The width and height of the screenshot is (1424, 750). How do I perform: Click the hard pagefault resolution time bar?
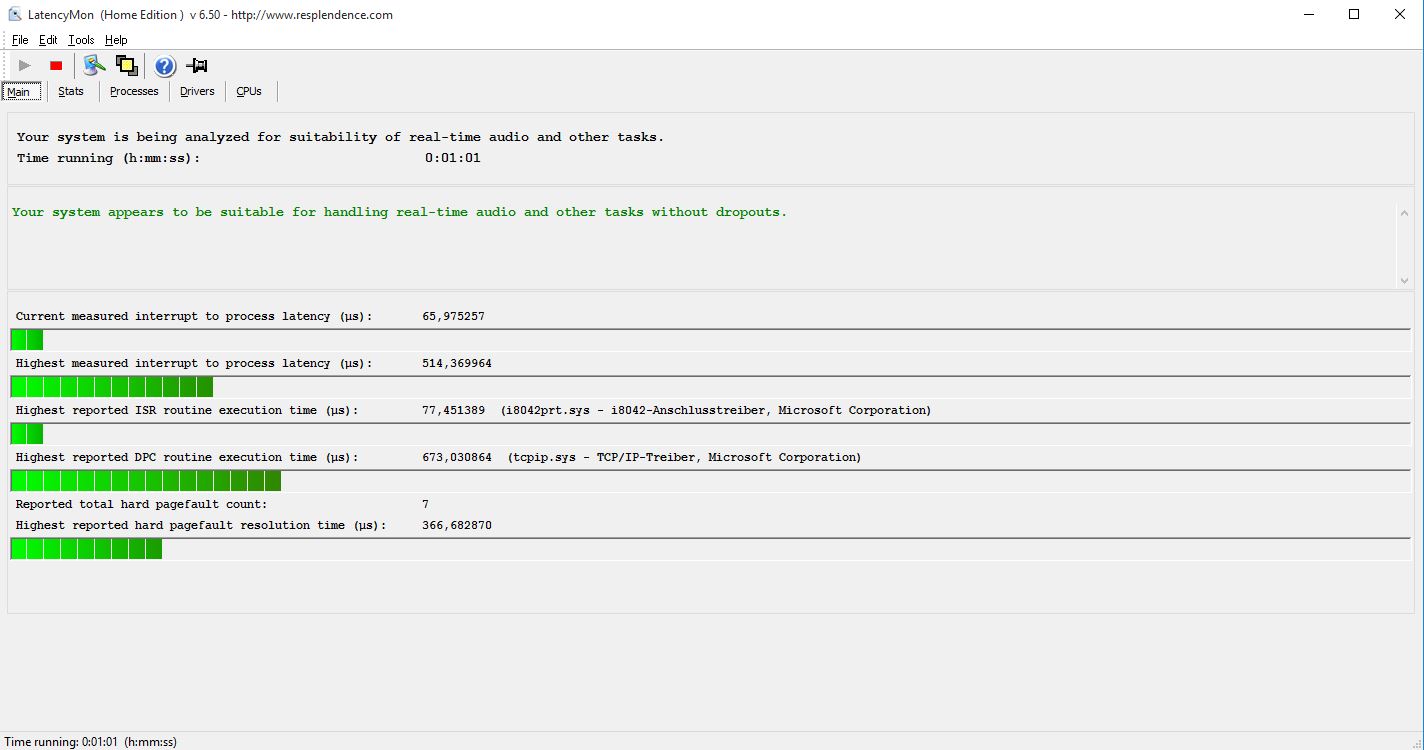(x=710, y=549)
